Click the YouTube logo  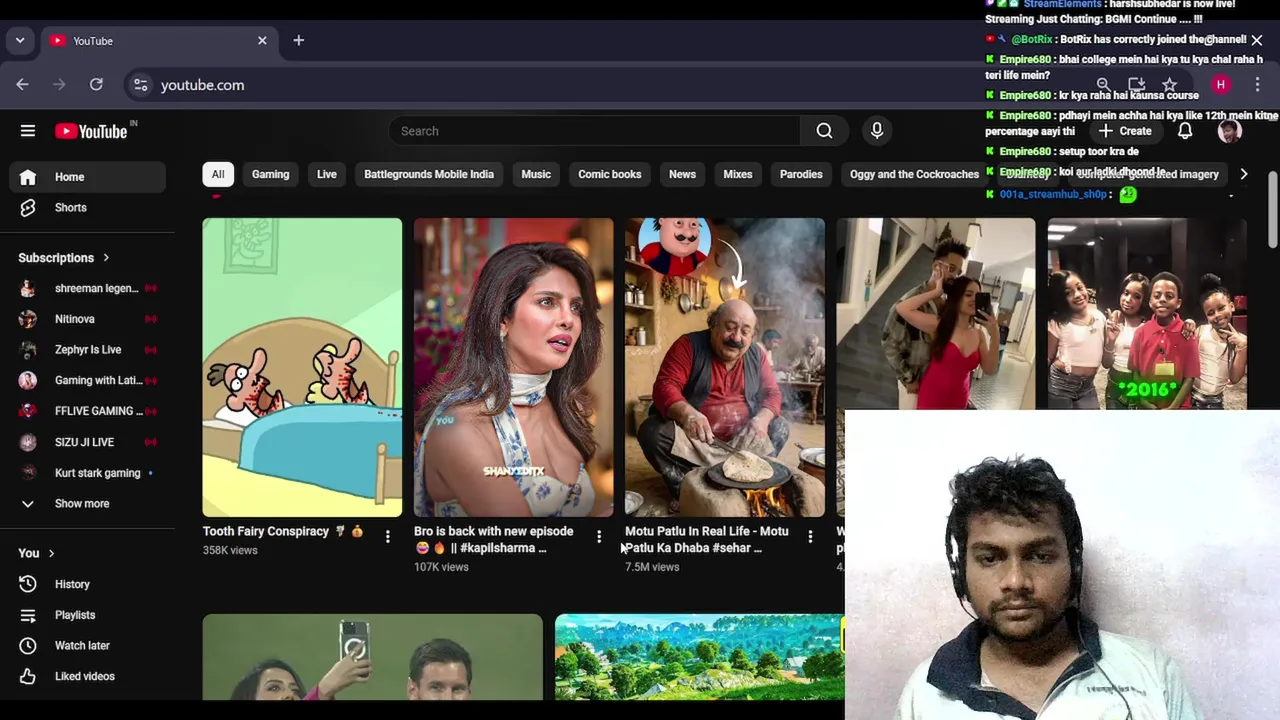[91, 131]
